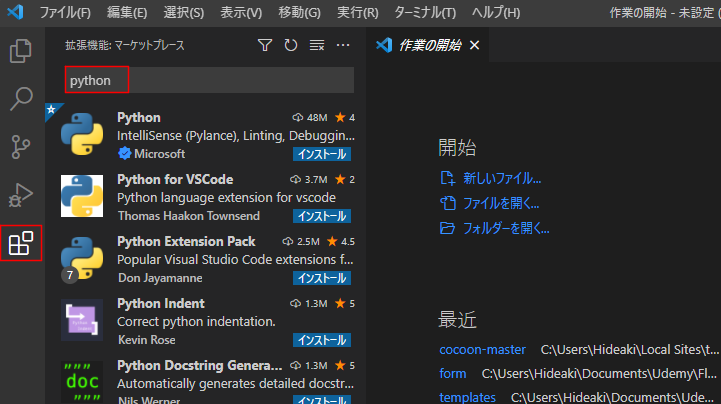Click the 4.5 star rating
This screenshot has width=721, height=404.
341,241
